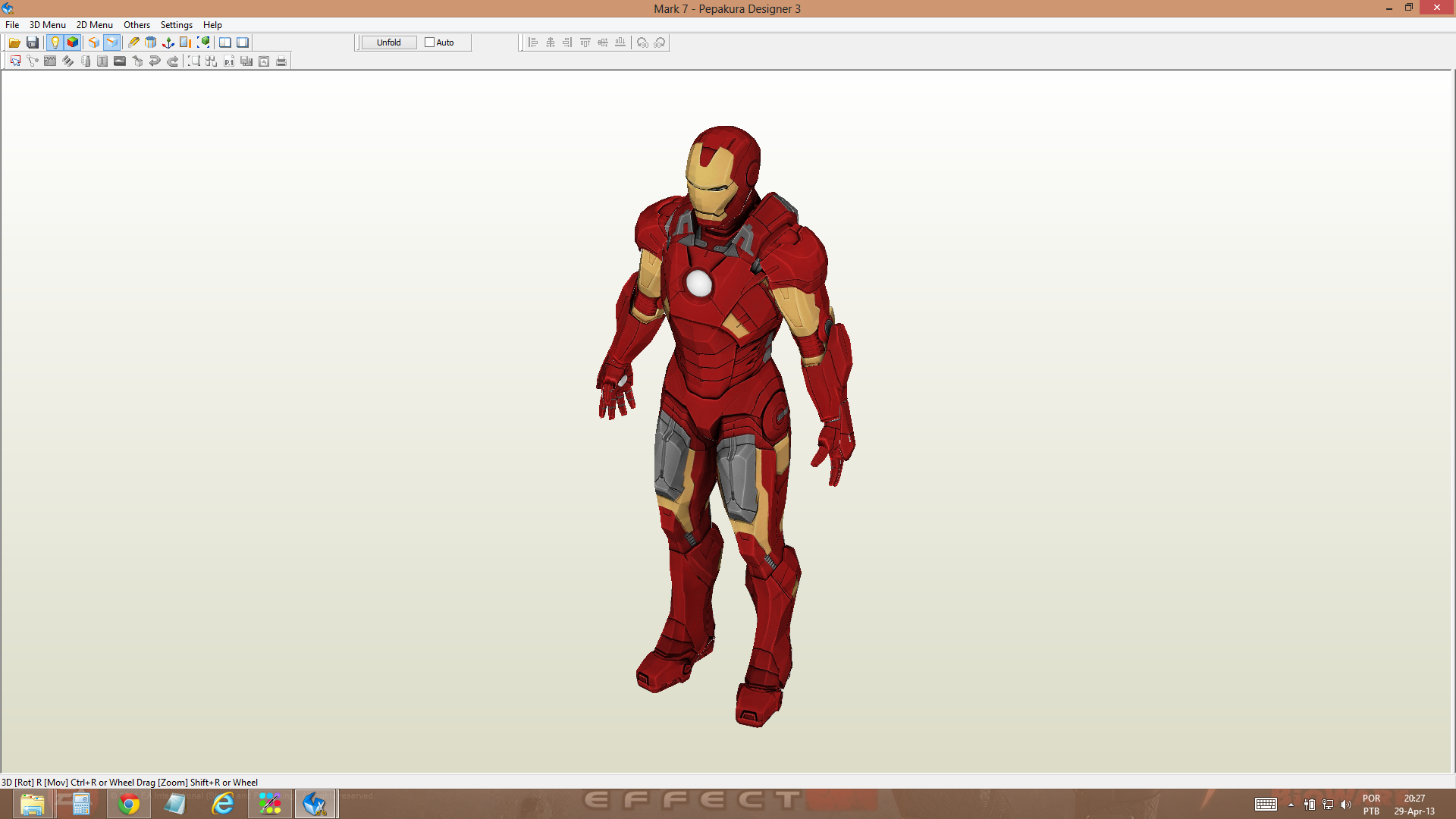Click the diagonal pencils edge color icon
This screenshot has width=1456, height=819.
click(67, 61)
